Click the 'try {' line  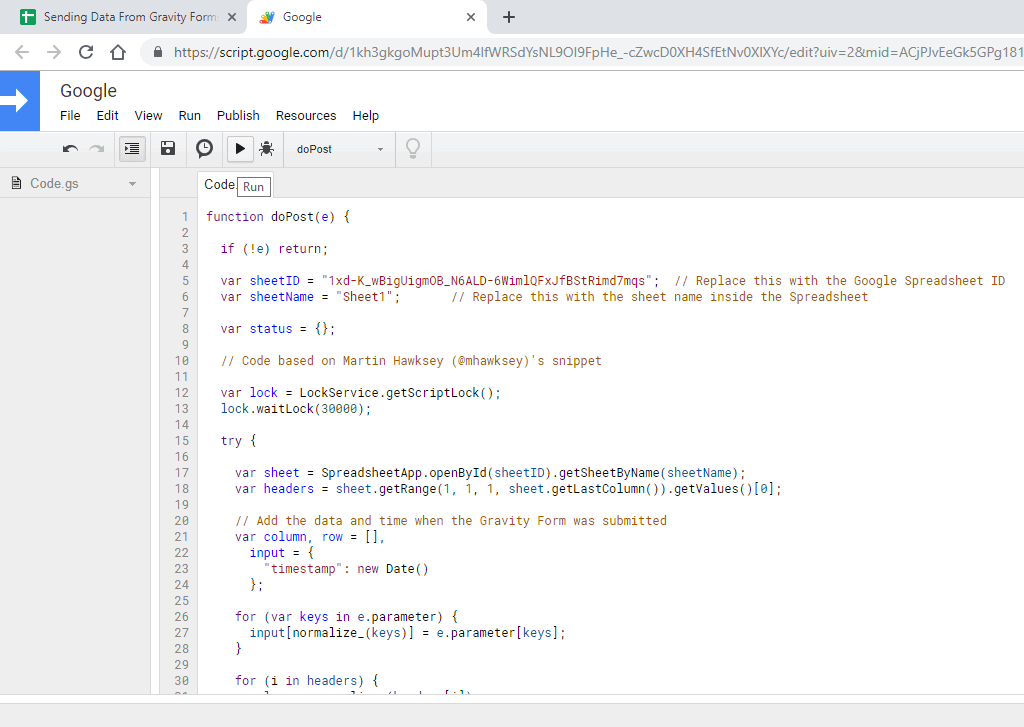click(x=238, y=441)
